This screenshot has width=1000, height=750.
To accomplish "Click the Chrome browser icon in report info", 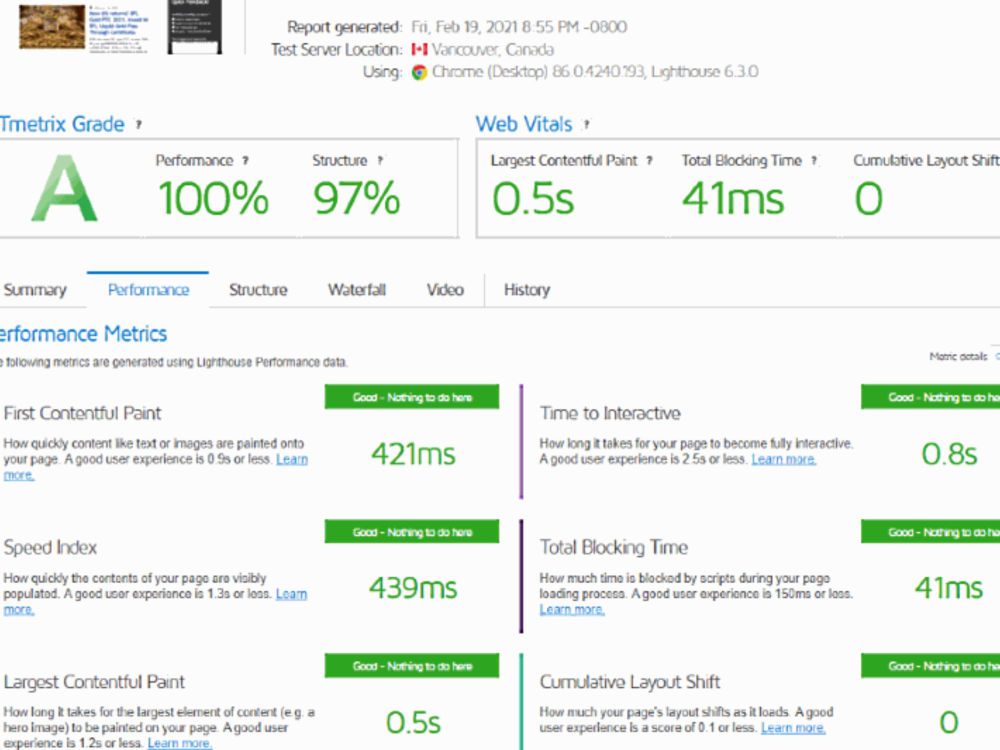I will tap(419, 72).
